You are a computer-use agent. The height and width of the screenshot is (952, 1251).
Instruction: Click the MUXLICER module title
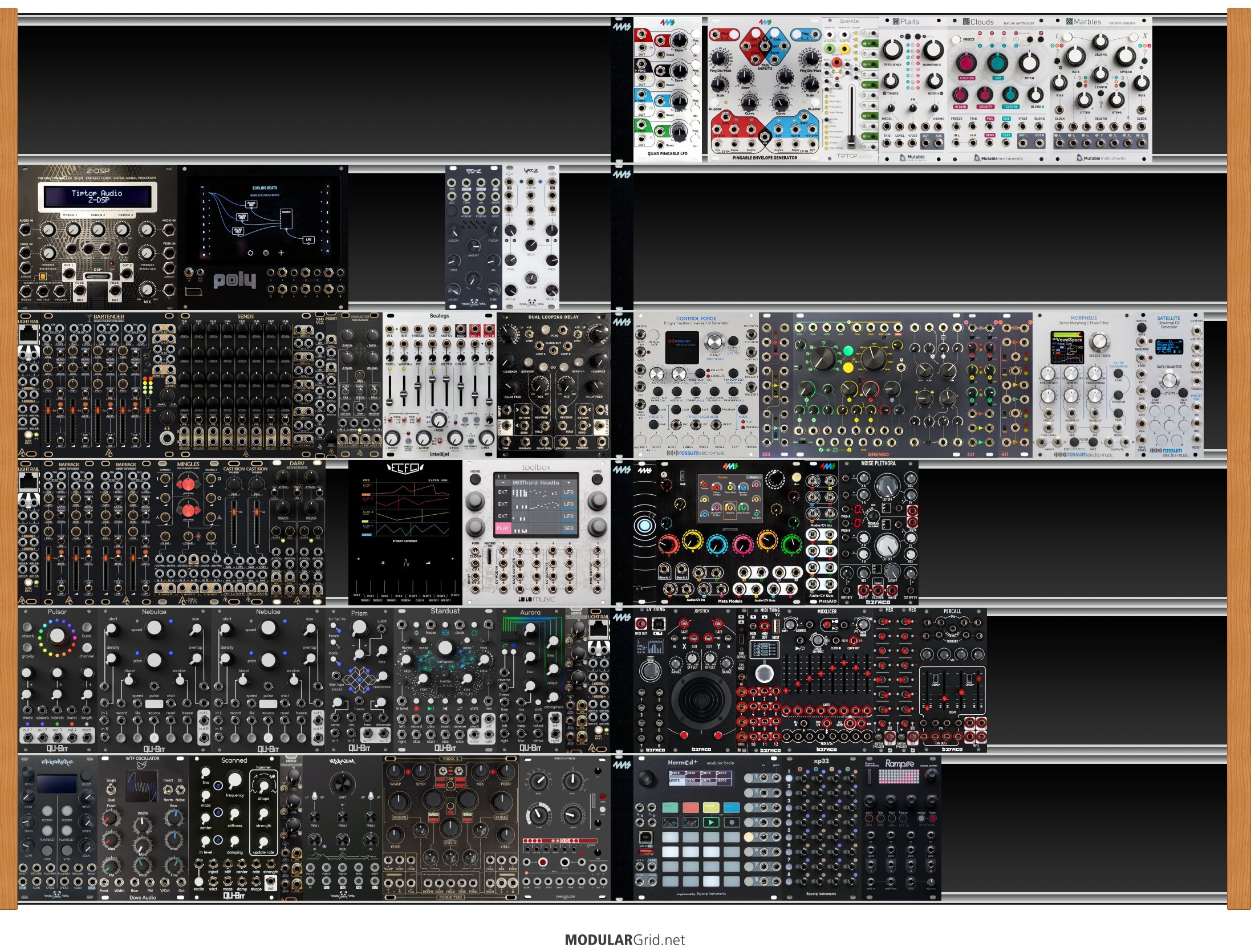[827, 612]
